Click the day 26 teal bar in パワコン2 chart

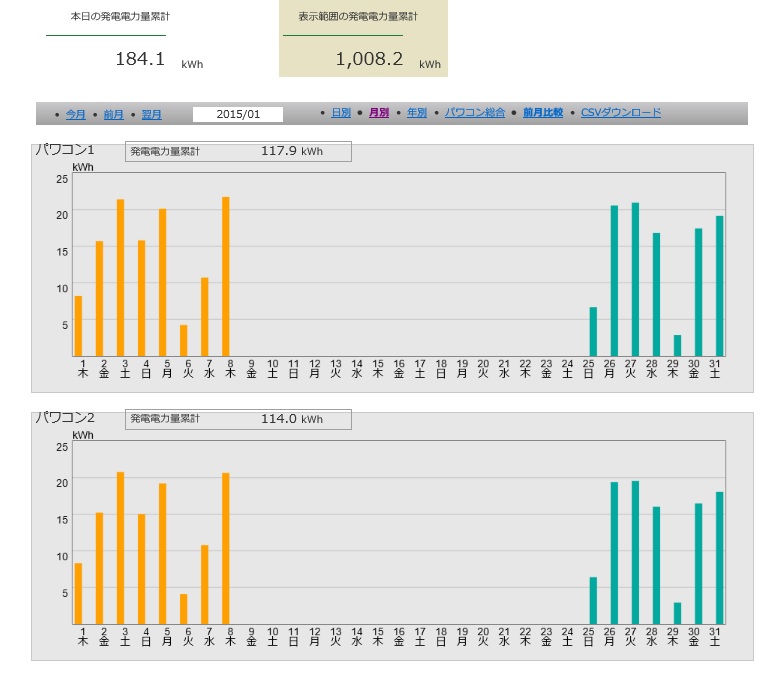point(614,553)
